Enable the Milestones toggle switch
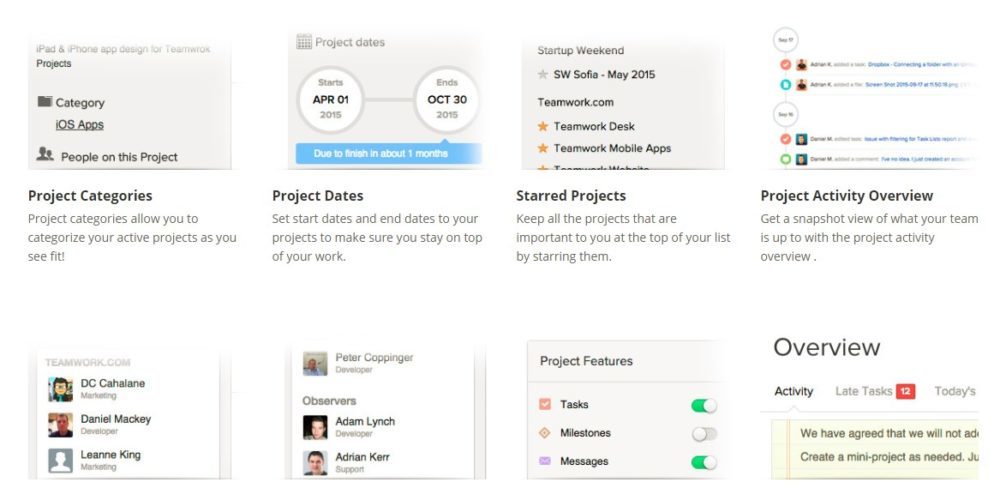1000x488 pixels. (704, 433)
